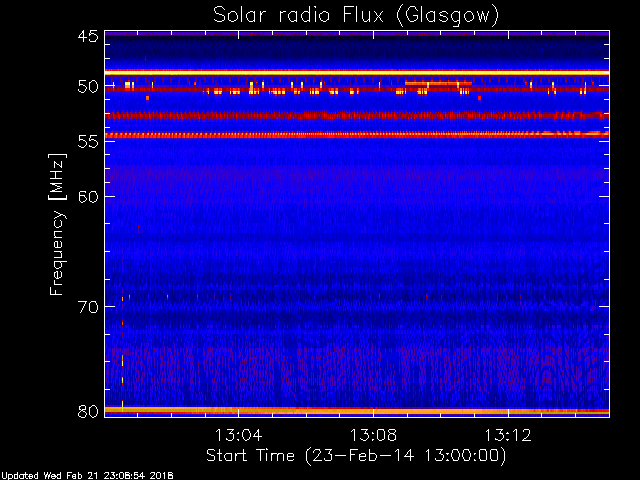
Task: Click the 13:08 time tick label
Action: tap(373, 435)
